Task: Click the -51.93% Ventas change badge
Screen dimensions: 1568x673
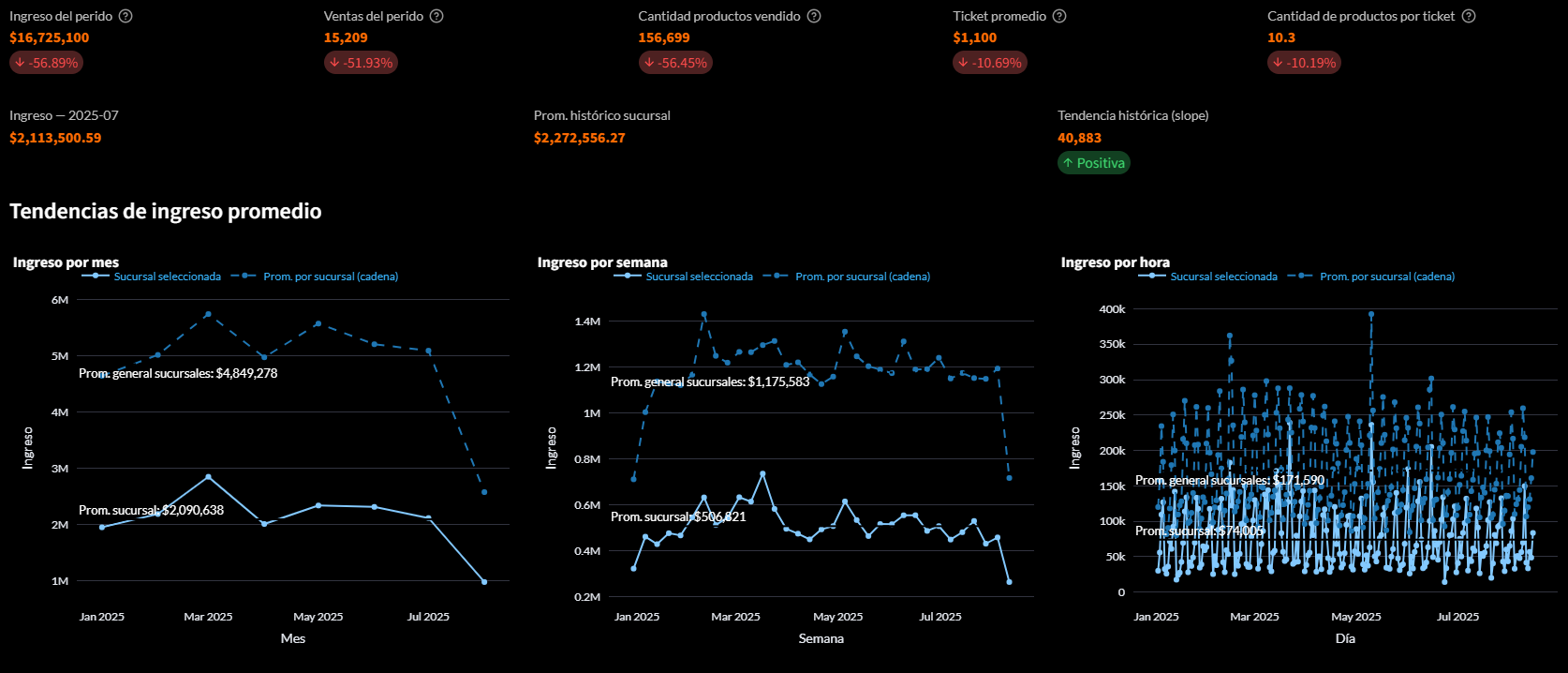Action: pos(362,63)
